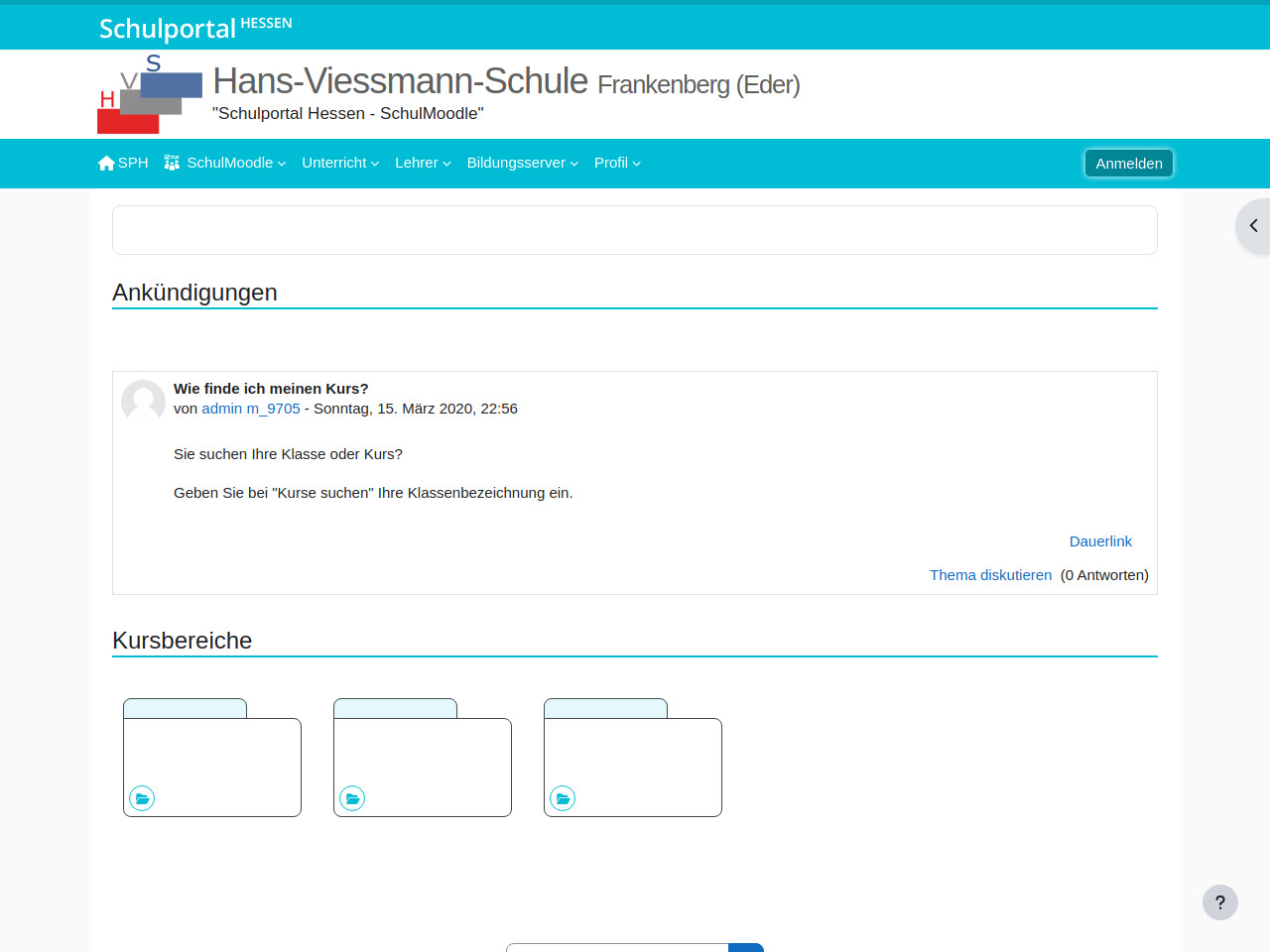Open the first course category folder icon

pos(142,798)
